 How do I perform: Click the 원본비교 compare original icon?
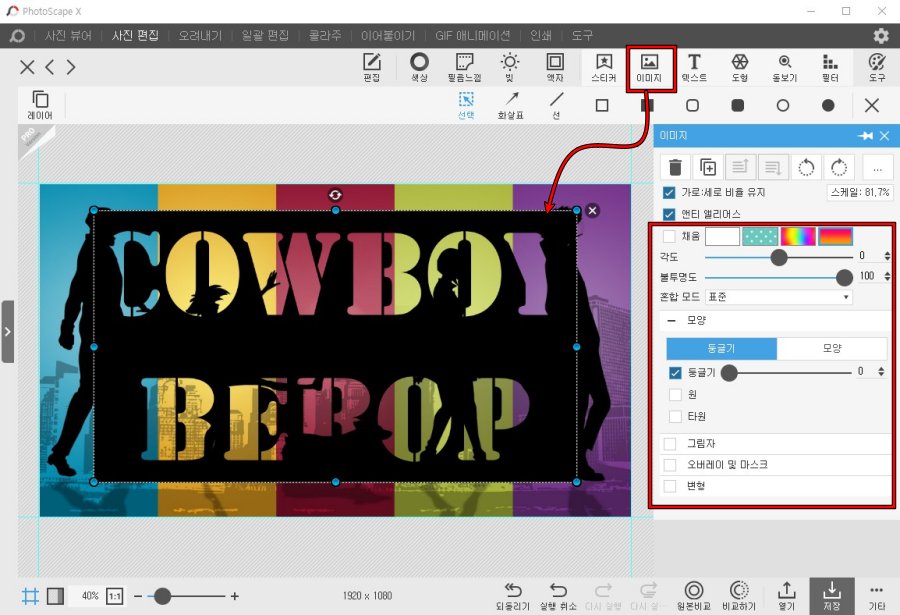[x=694, y=595]
